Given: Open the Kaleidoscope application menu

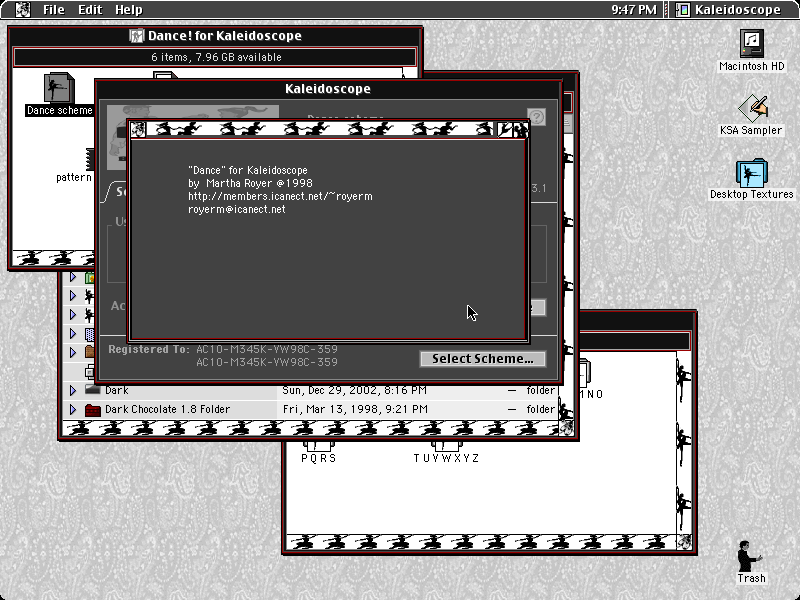Looking at the screenshot, I should tap(730, 10).
